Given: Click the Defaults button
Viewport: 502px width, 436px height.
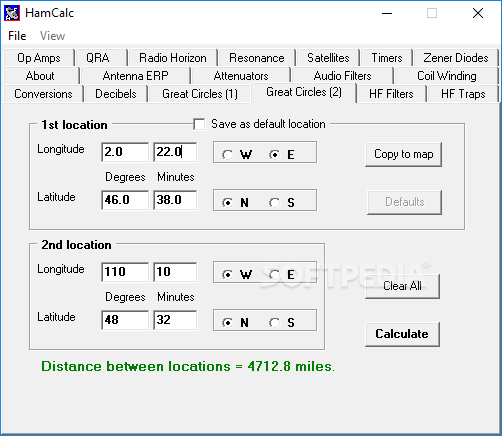Looking at the screenshot, I should coord(405,202).
